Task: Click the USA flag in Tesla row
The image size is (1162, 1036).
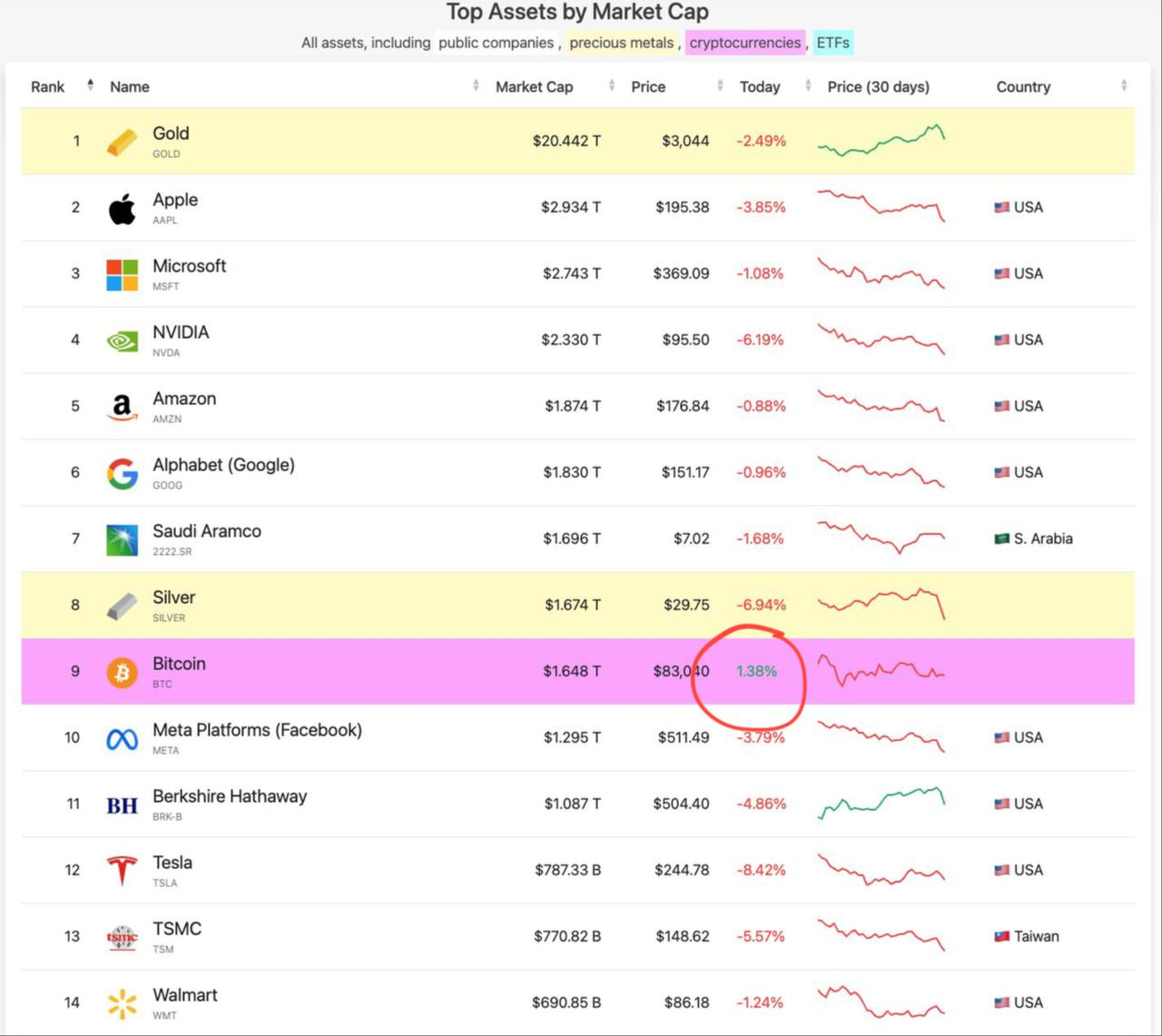Action: 1002,870
